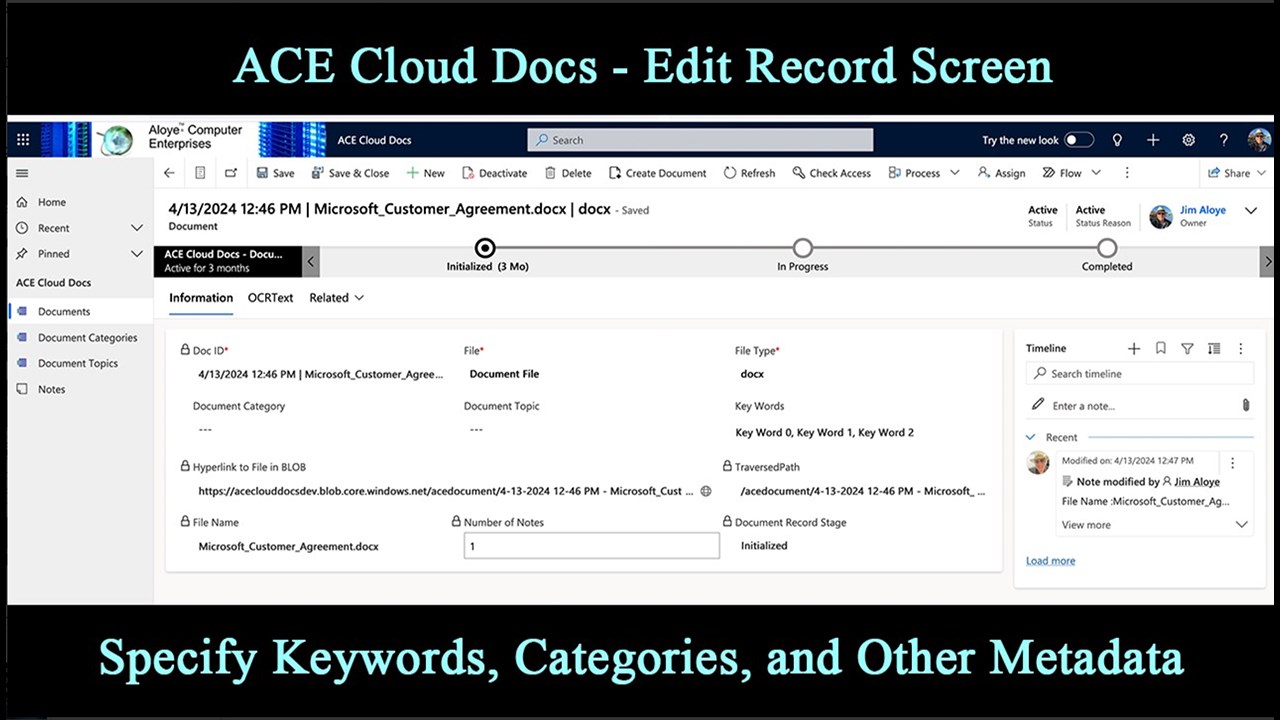Viewport: 1280px width, 720px height.
Task: Click the New command
Action: 425,173
